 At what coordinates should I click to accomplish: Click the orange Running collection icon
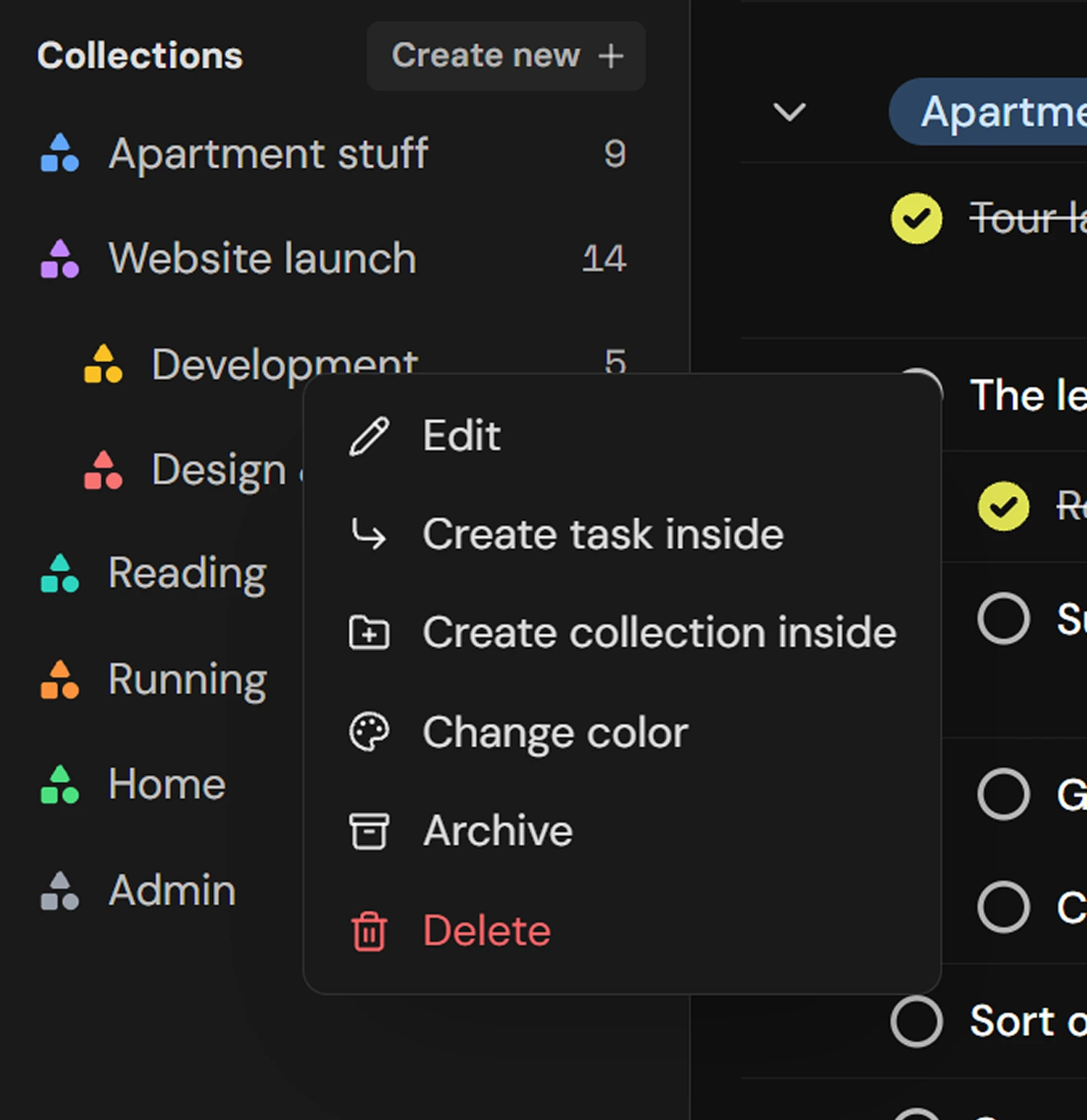click(60, 679)
